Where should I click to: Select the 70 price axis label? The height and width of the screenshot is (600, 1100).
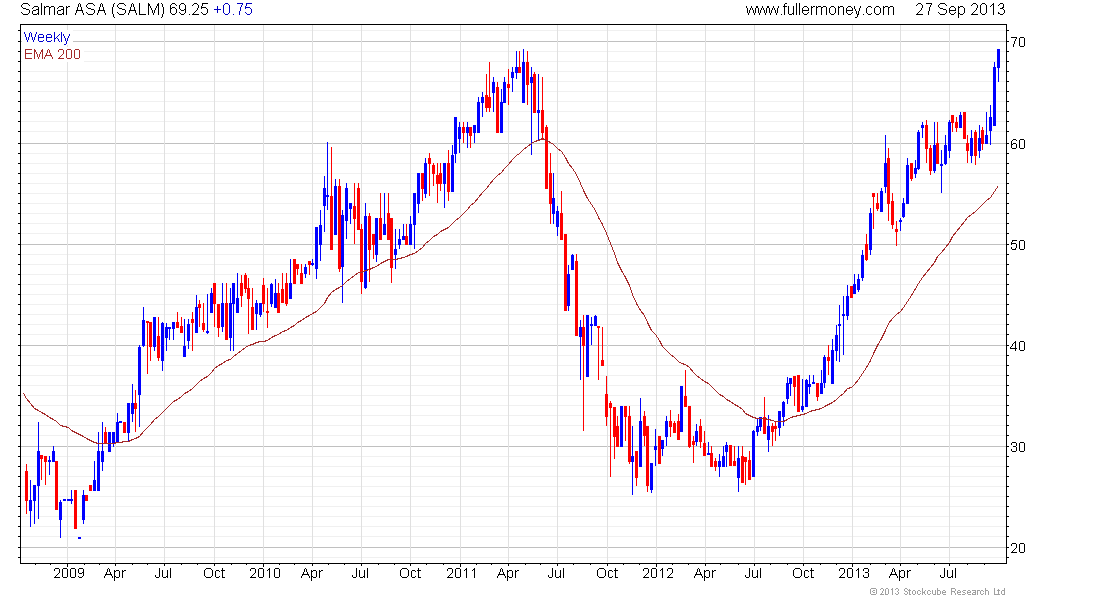pyautogui.click(x=1017, y=43)
